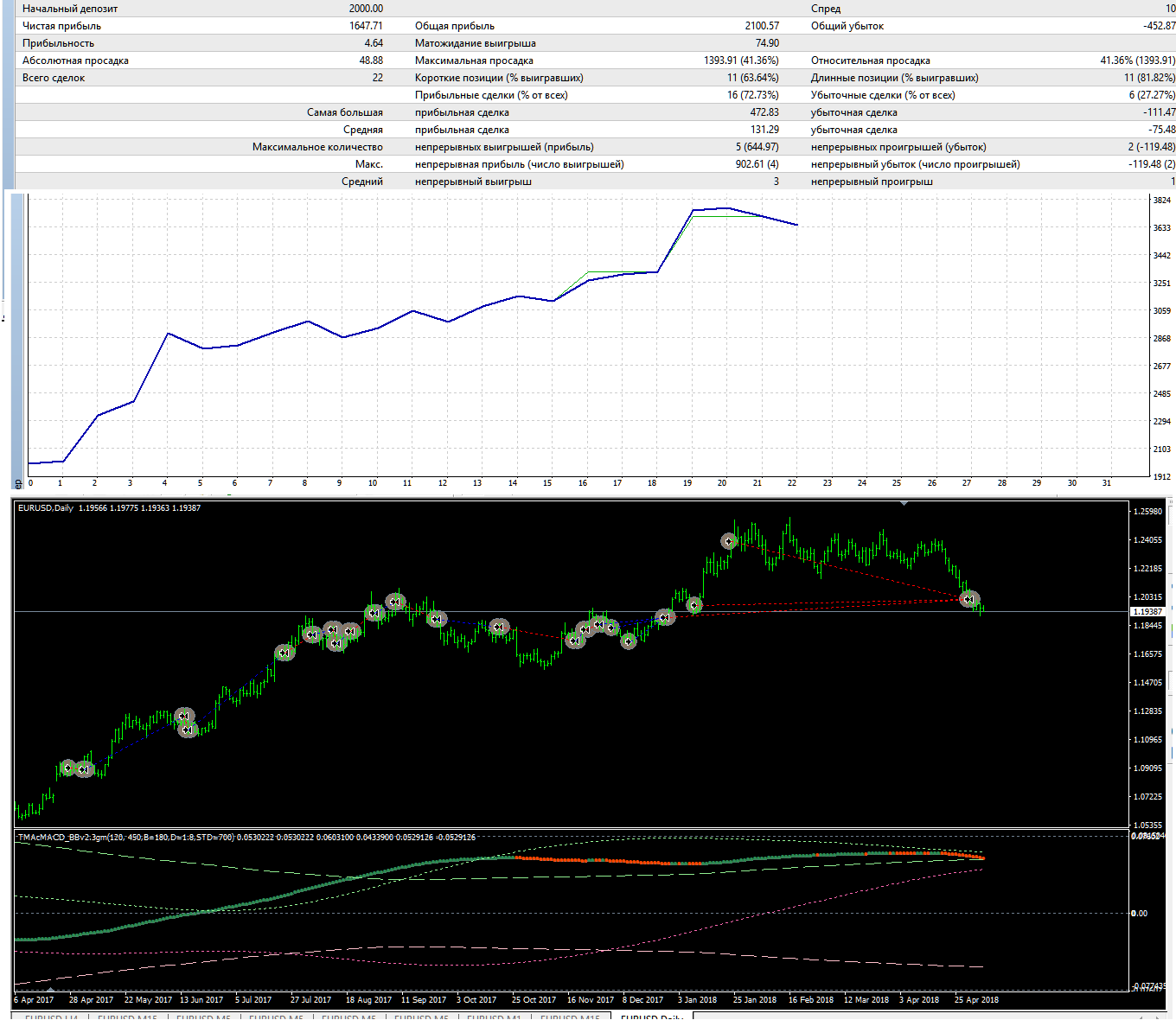Click the net profit value 1647.71
Image resolution: width=1176 pixels, height=1020 pixels.
(366, 26)
